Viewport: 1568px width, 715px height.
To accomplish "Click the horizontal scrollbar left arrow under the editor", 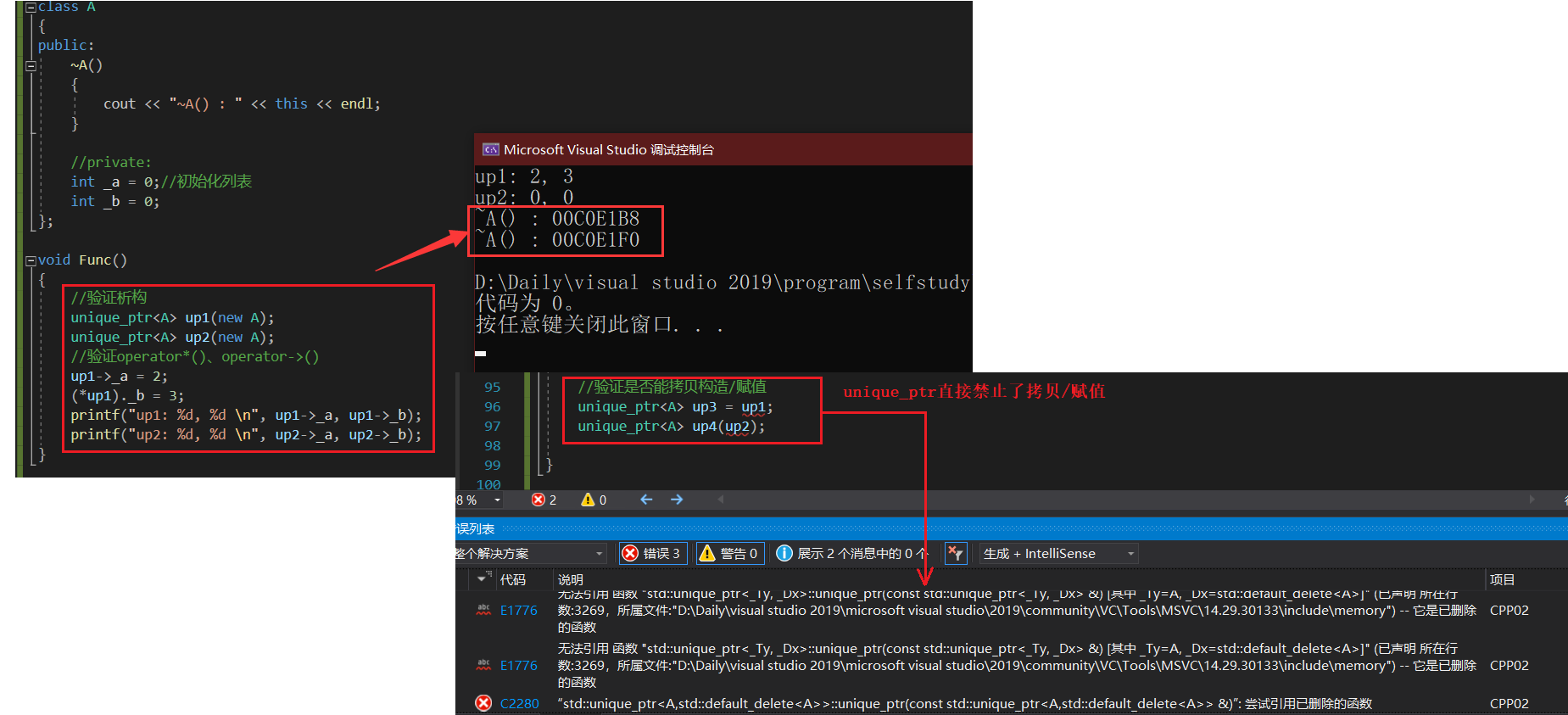I will pos(721,500).
